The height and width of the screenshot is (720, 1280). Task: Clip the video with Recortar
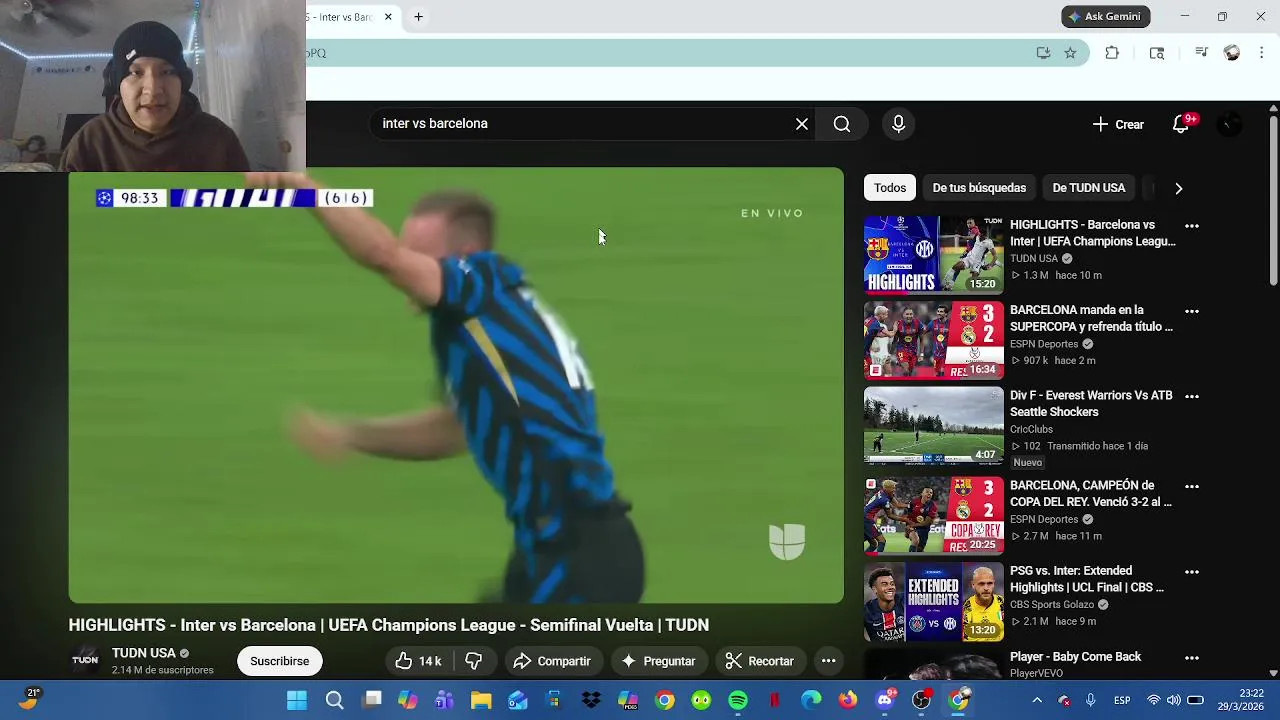coord(760,661)
